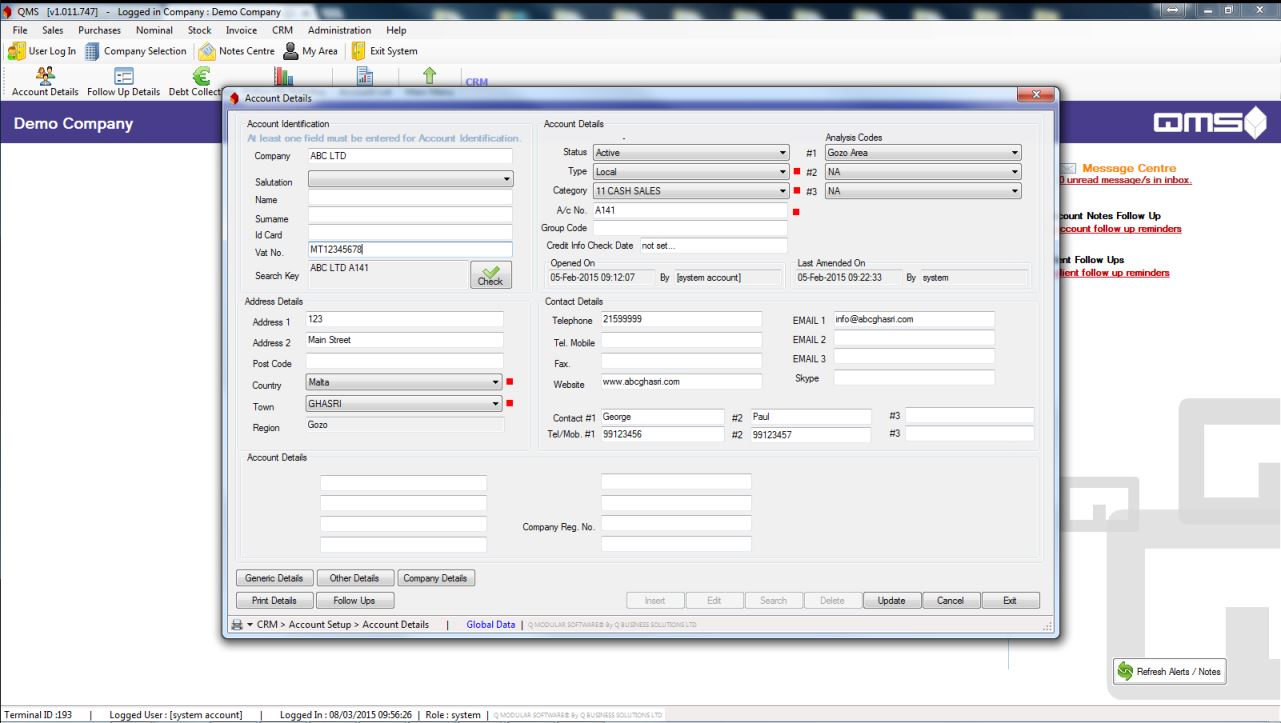The width and height of the screenshot is (1281, 723).
Task: Click the Vat No. input field
Action: [x=410, y=250]
